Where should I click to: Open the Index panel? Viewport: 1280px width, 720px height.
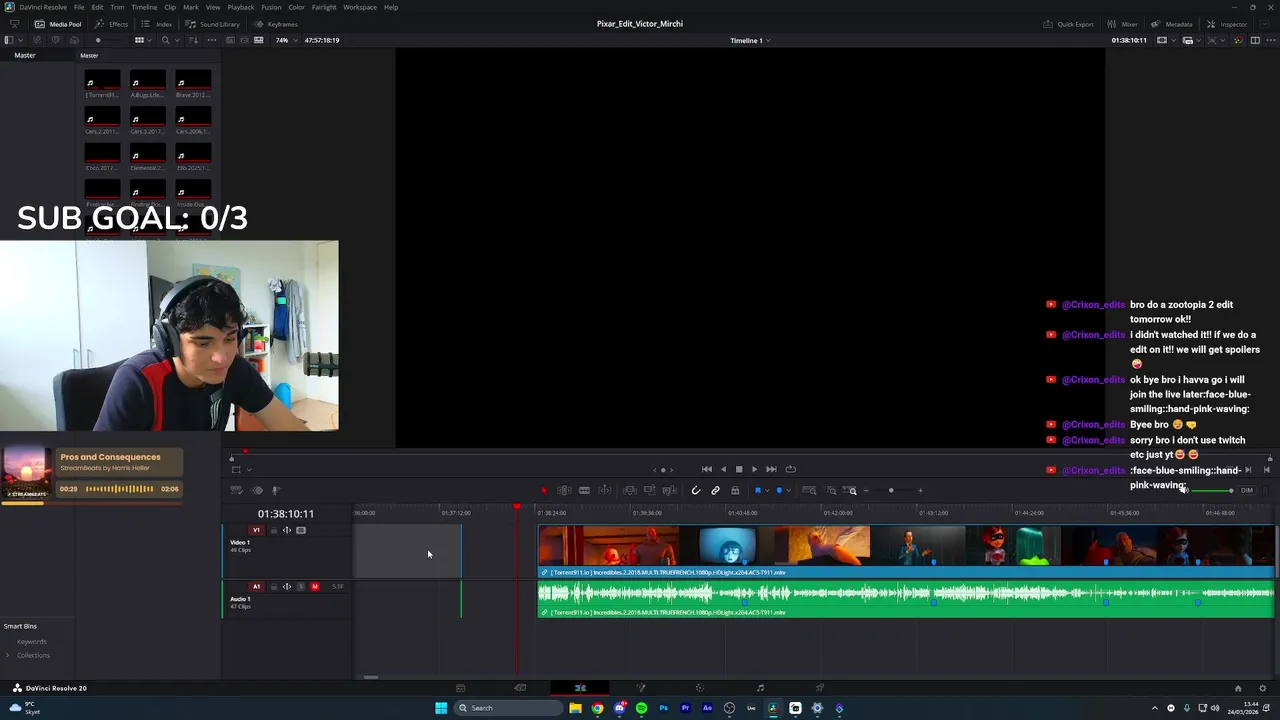coord(157,24)
